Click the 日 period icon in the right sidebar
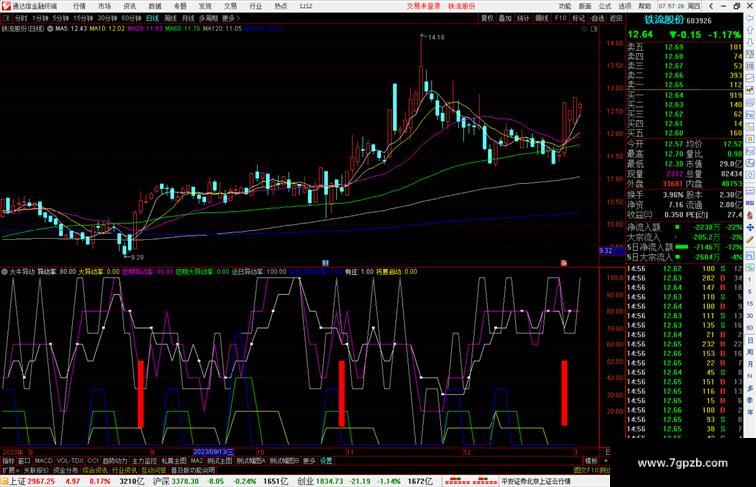 click(x=750, y=340)
